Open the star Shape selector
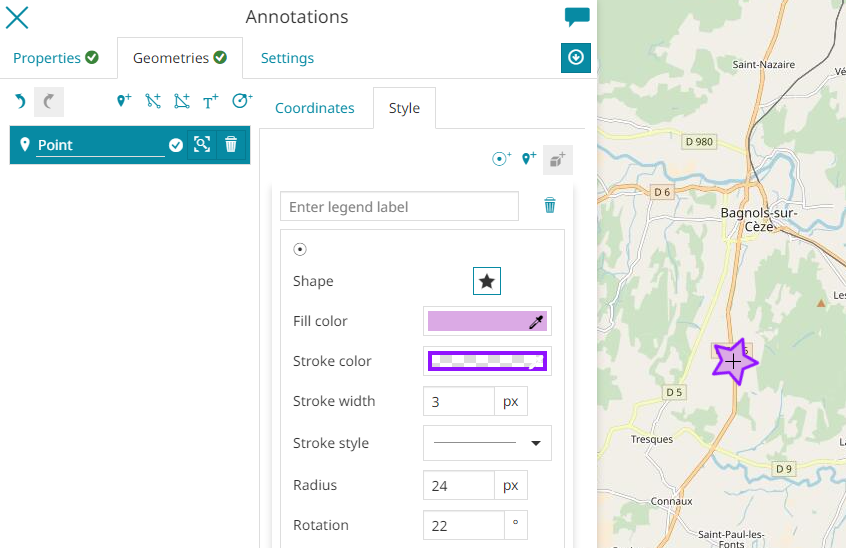 487,281
